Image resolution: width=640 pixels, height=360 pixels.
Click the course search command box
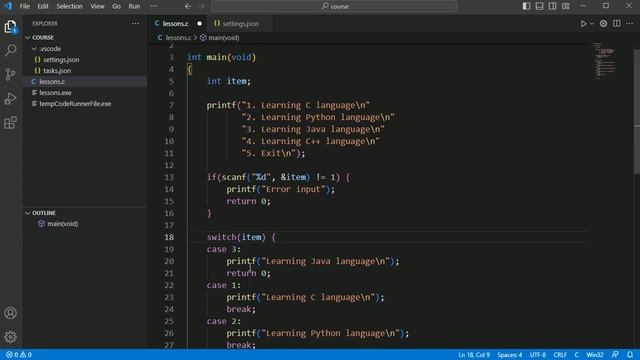334,6
